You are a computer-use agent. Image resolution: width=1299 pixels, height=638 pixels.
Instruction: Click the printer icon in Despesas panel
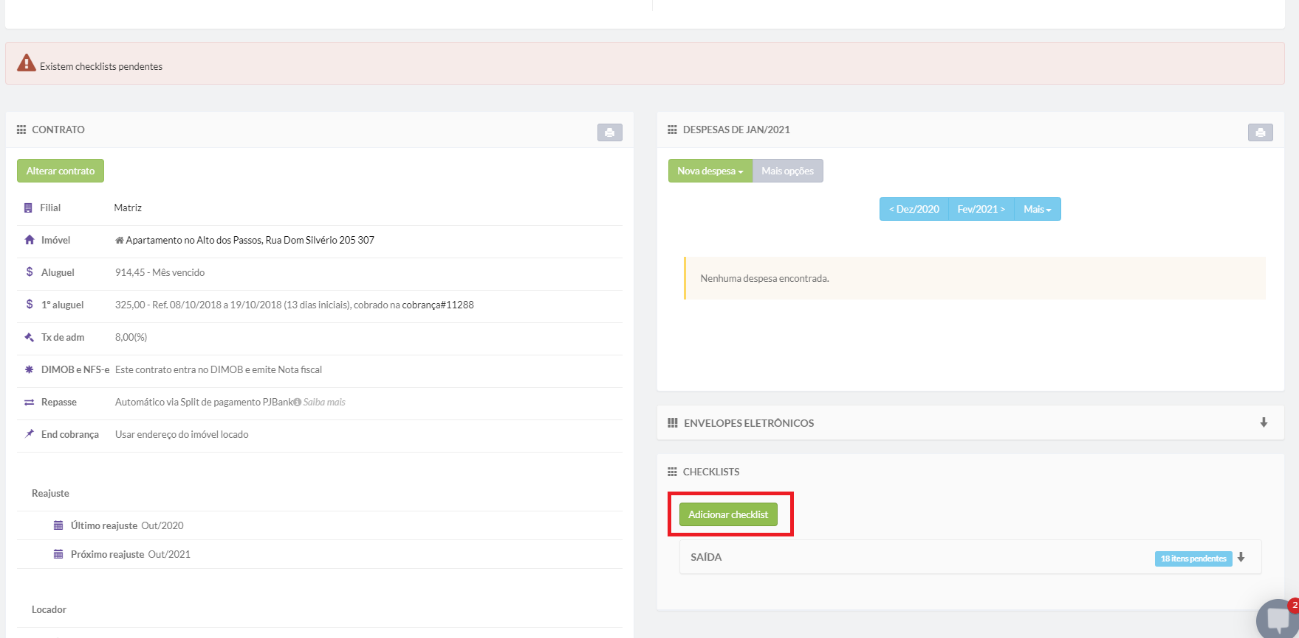[x=1260, y=132]
